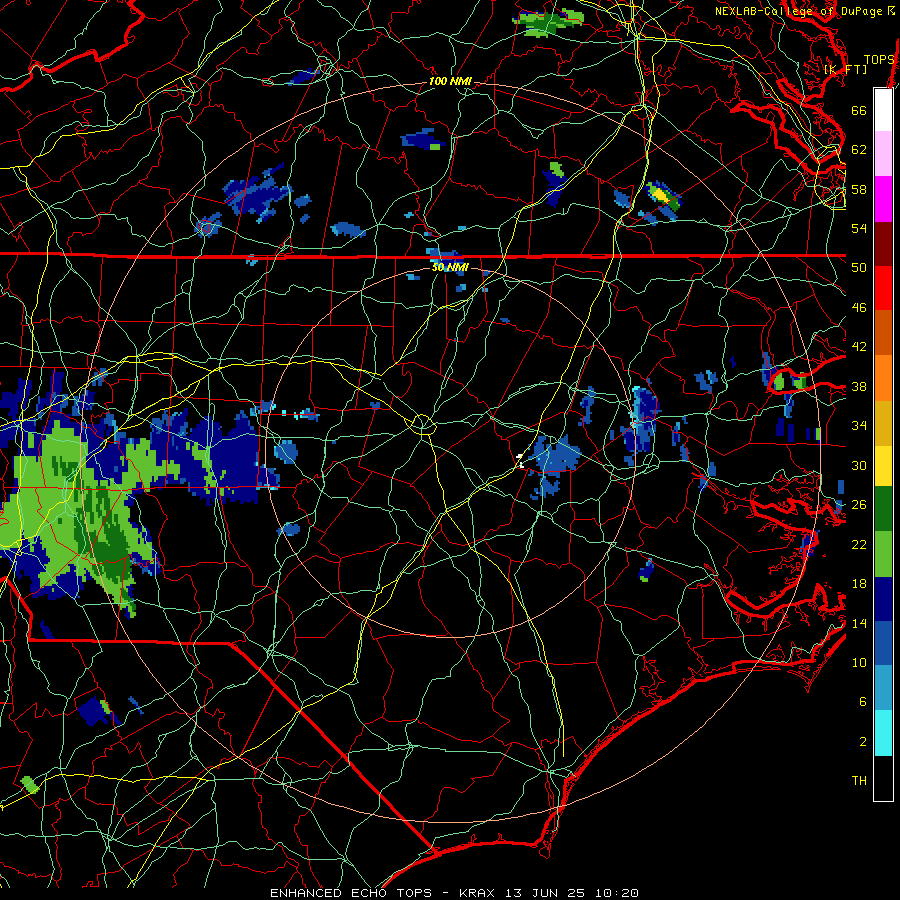Click the black TH legend swatch
Screen dimensions: 900x900
tap(883, 778)
